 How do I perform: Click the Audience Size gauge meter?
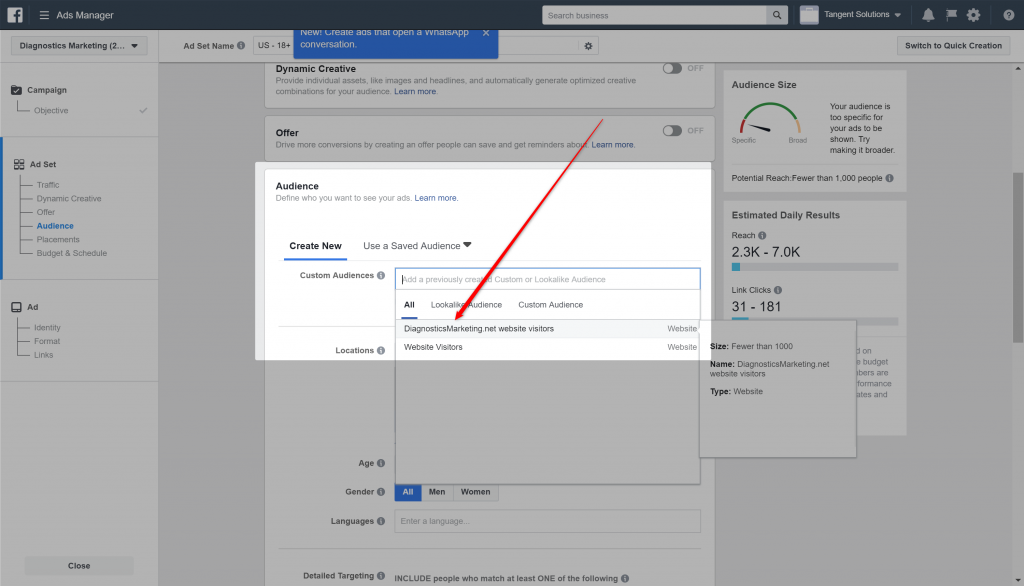[x=770, y=118]
